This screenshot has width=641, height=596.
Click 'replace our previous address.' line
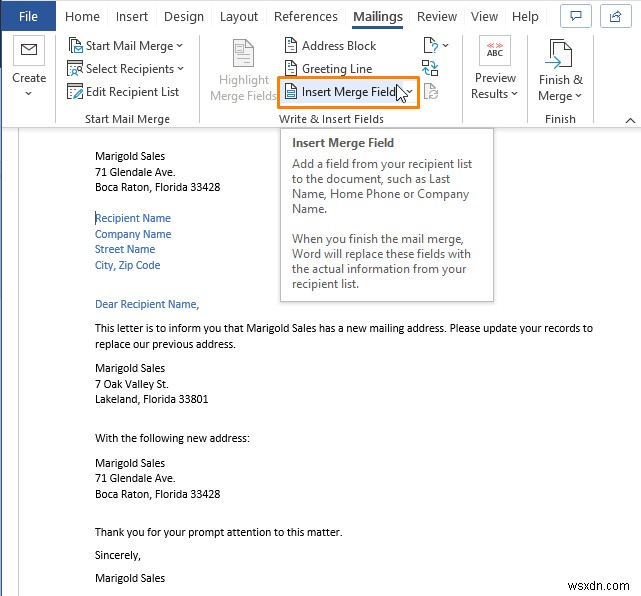click(x=165, y=344)
